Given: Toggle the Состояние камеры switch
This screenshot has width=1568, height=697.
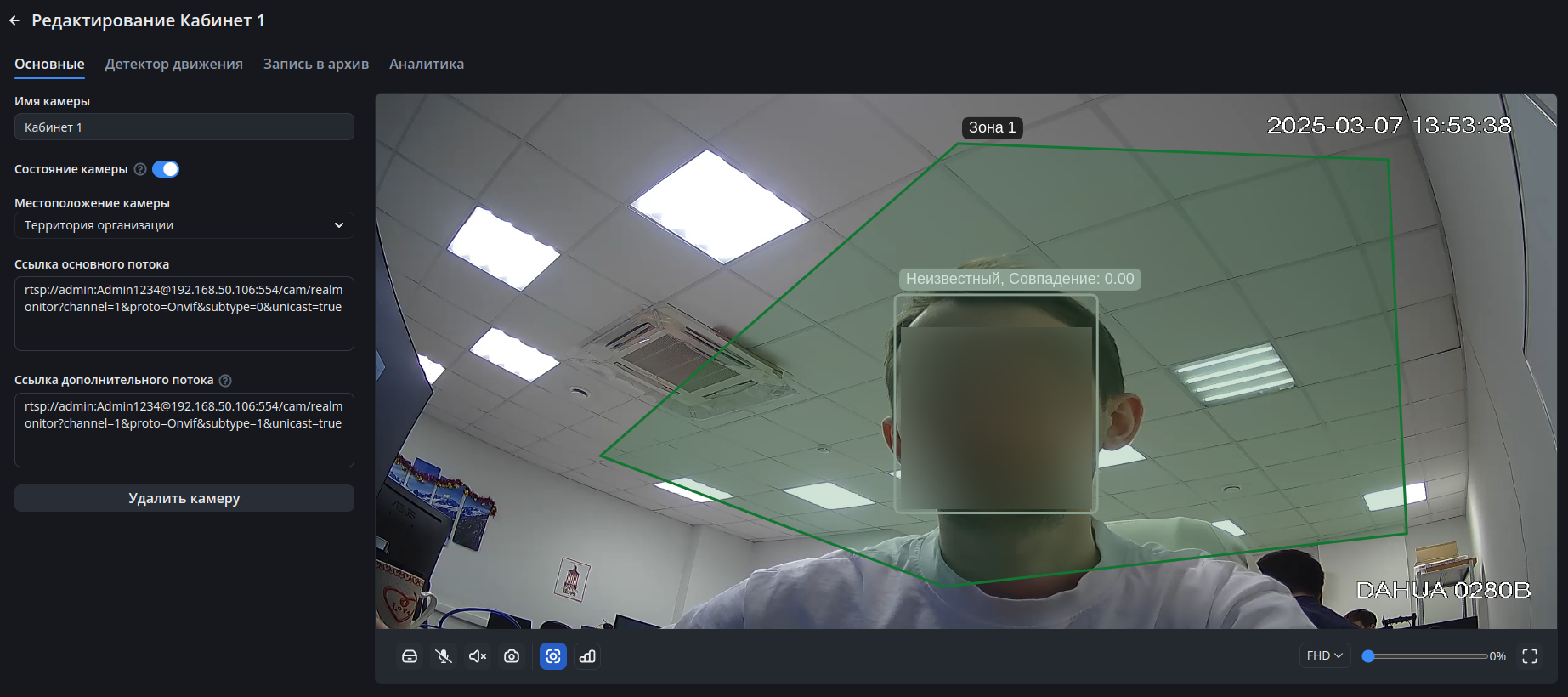Looking at the screenshot, I should point(166,169).
